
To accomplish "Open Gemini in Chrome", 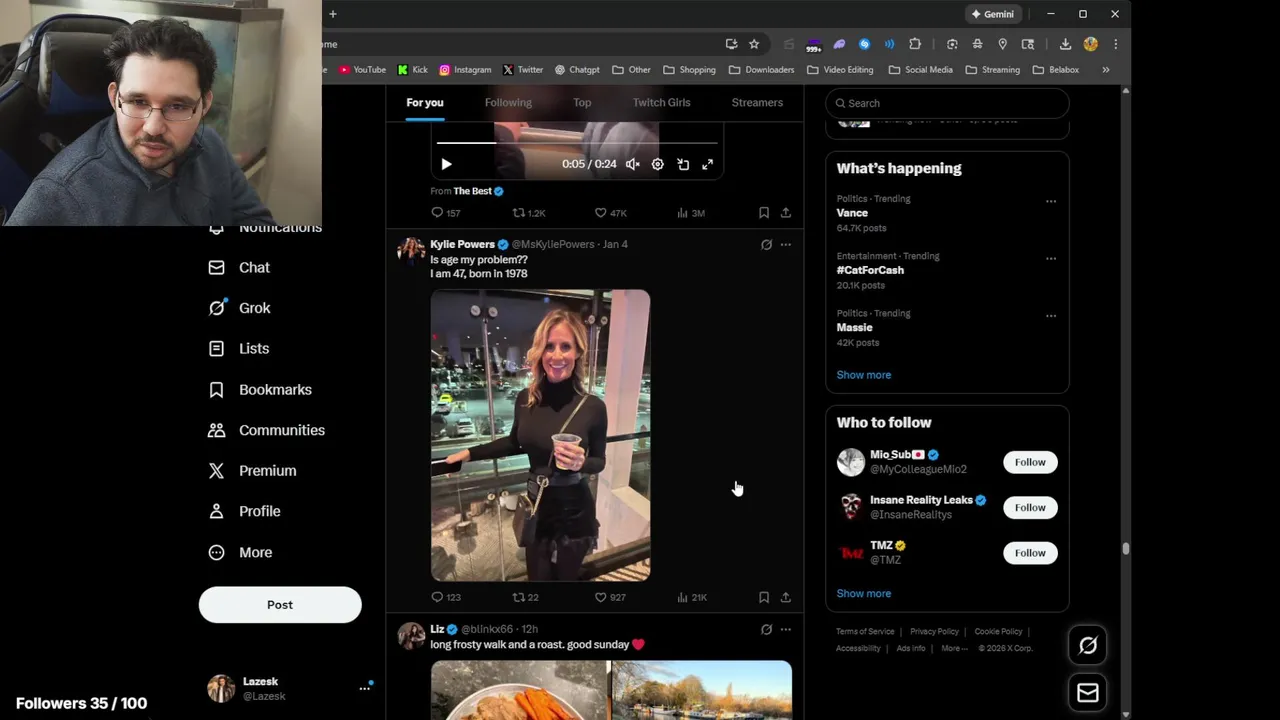I will click(993, 14).
